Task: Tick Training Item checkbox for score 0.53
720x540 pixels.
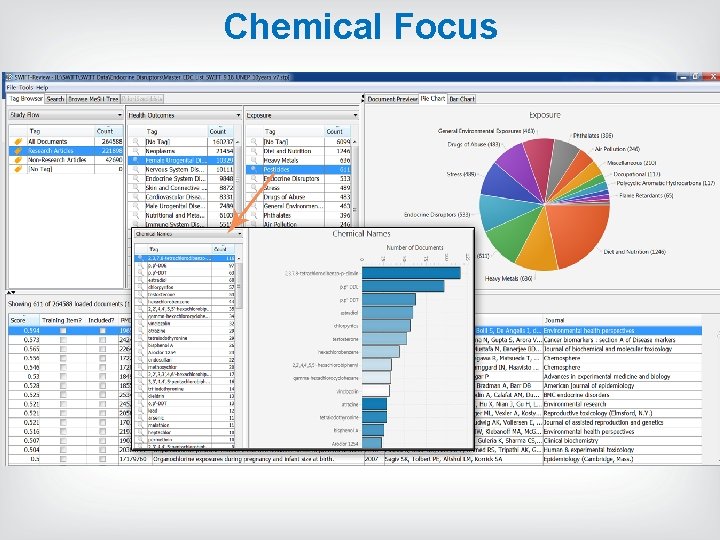Action: pyautogui.click(x=63, y=377)
